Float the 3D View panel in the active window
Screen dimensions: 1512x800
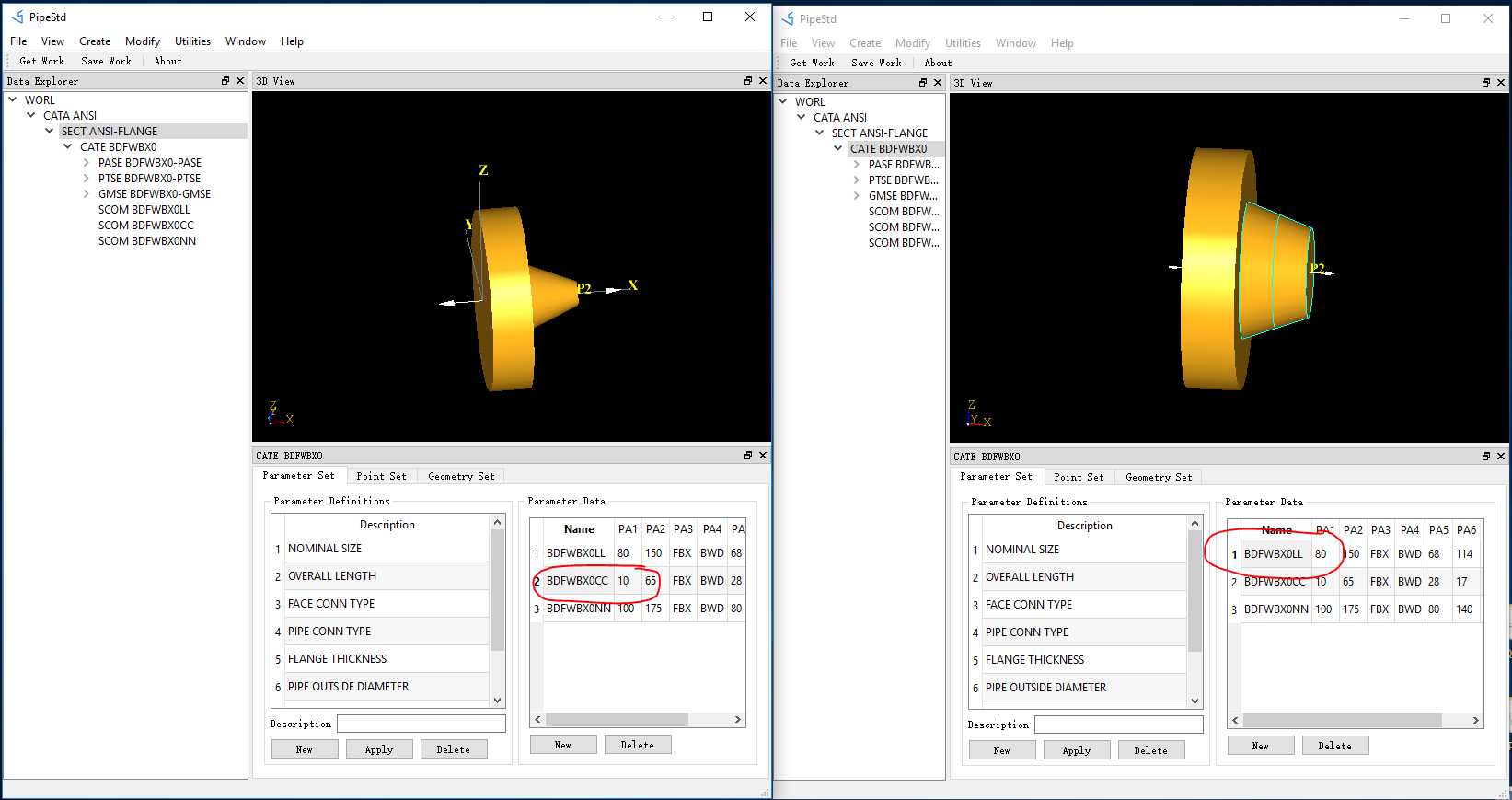click(x=748, y=81)
